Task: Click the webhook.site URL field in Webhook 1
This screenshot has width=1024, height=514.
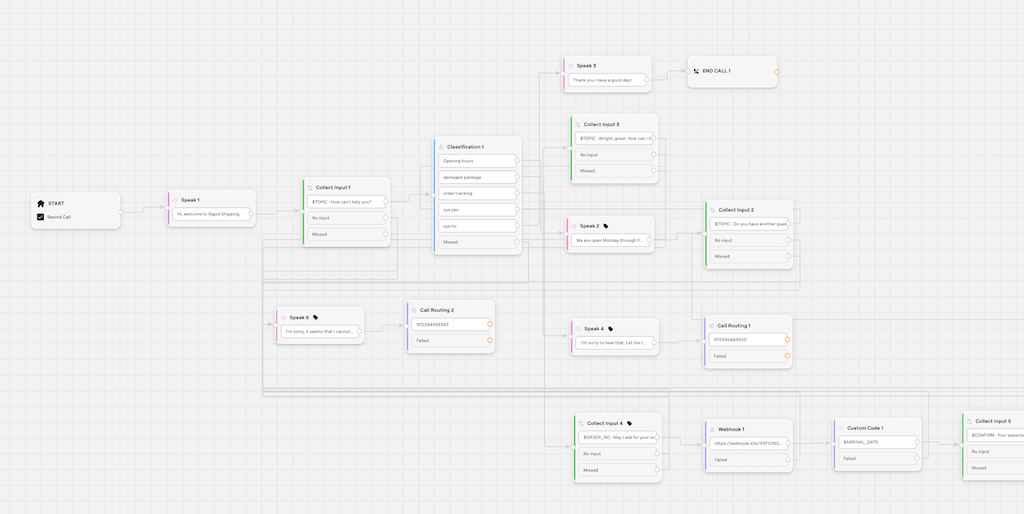Action: (748, 442)
